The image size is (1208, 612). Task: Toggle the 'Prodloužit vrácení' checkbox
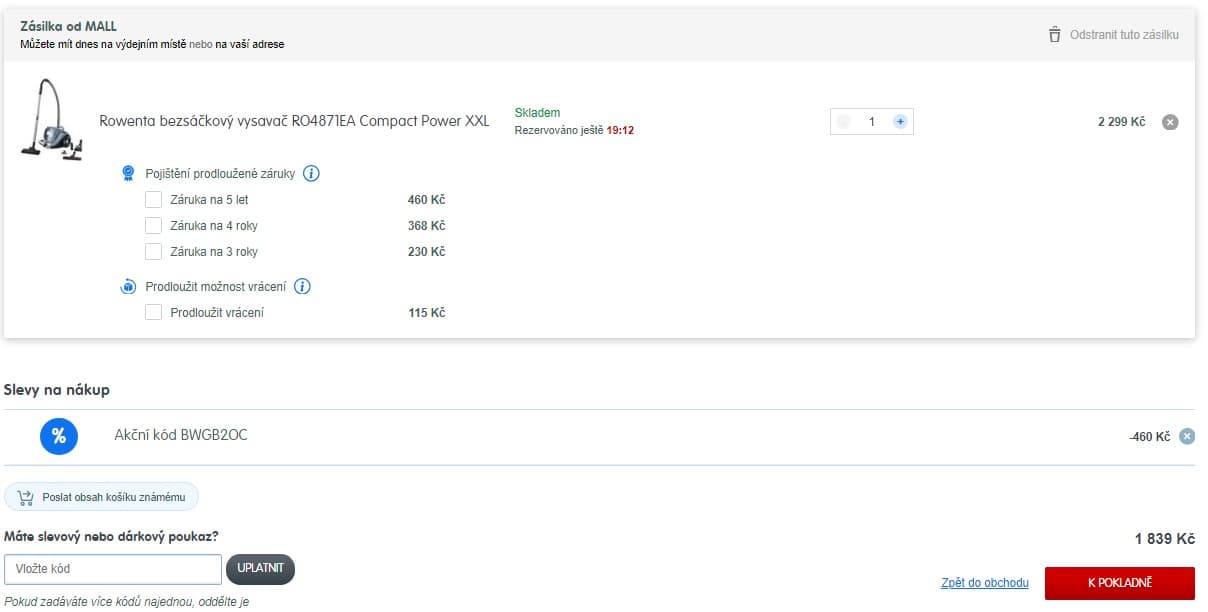tap(153, 313)
